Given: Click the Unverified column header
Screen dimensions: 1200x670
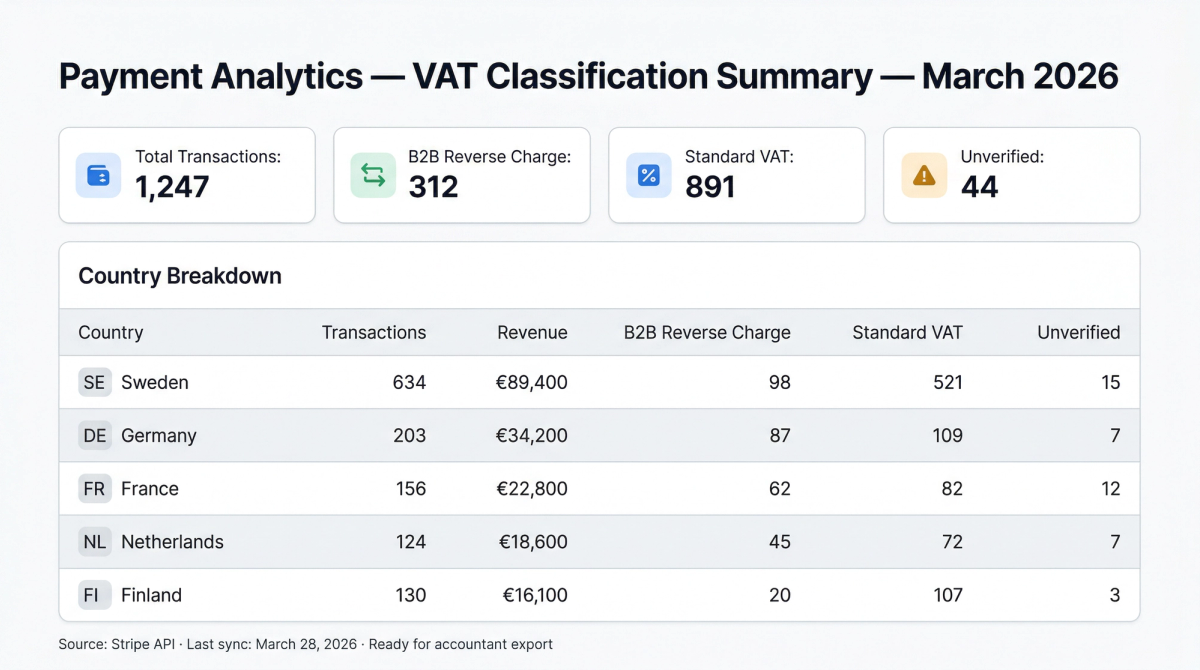Looking at the screenshot, I should click(x=1078, y=332).
